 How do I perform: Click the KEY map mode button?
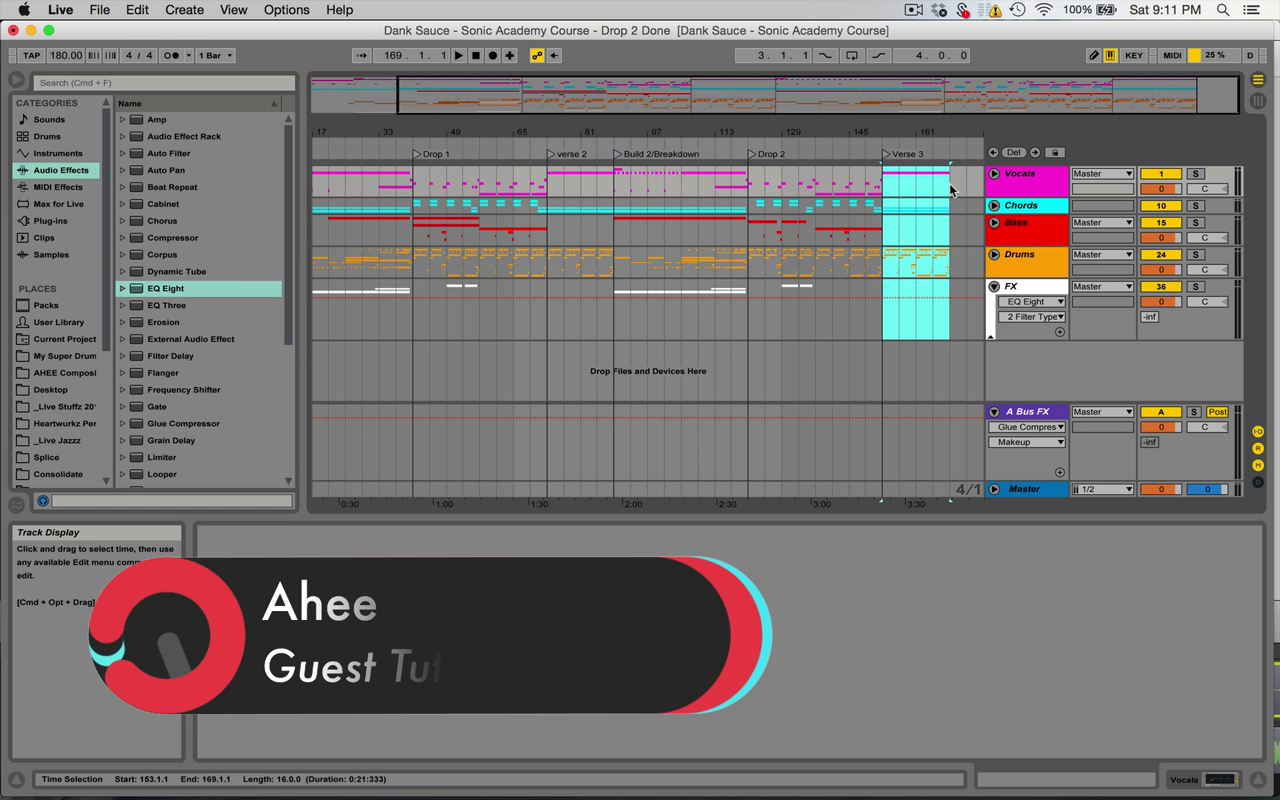1134,56
